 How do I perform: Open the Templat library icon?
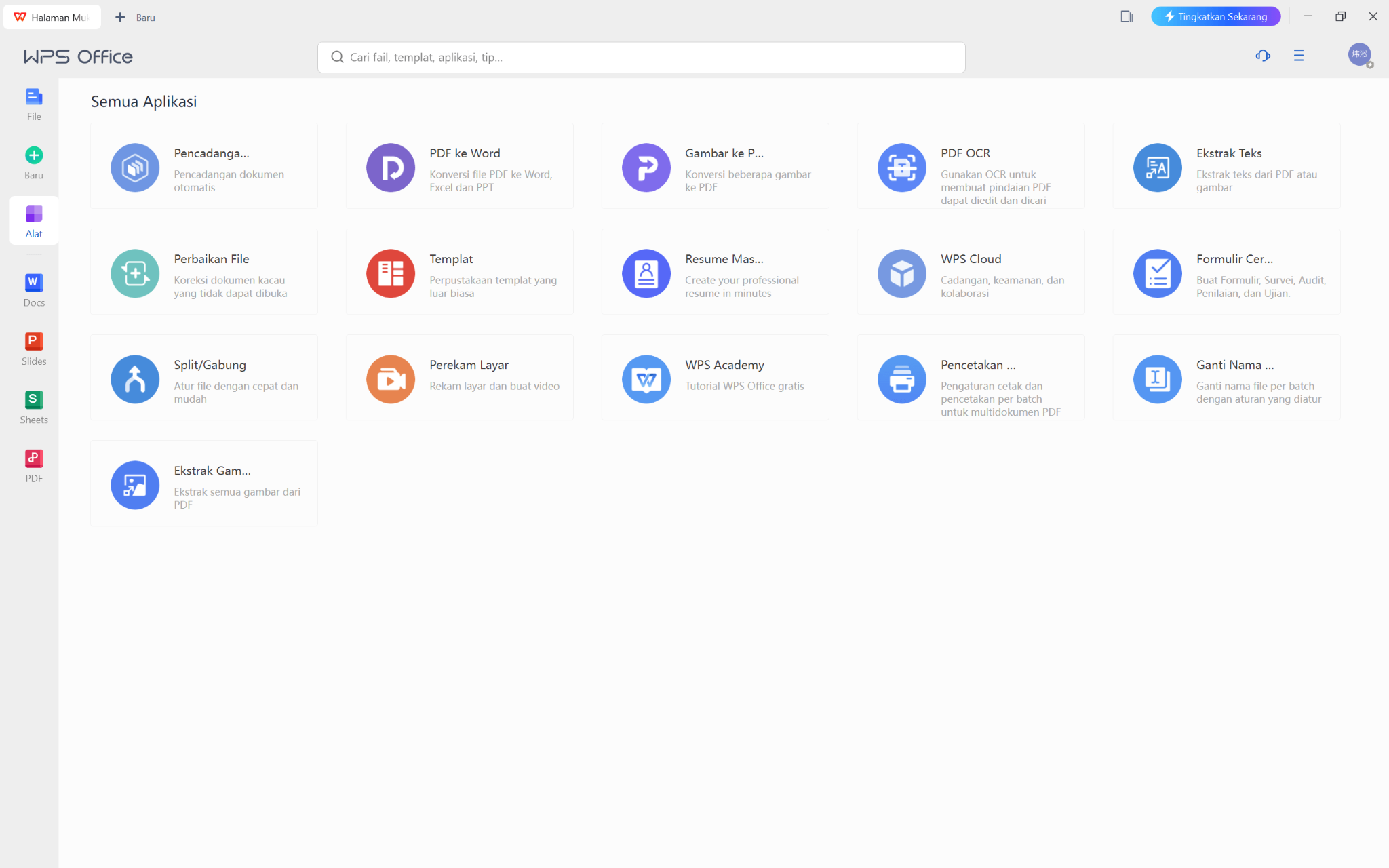[x=391, y=273]
